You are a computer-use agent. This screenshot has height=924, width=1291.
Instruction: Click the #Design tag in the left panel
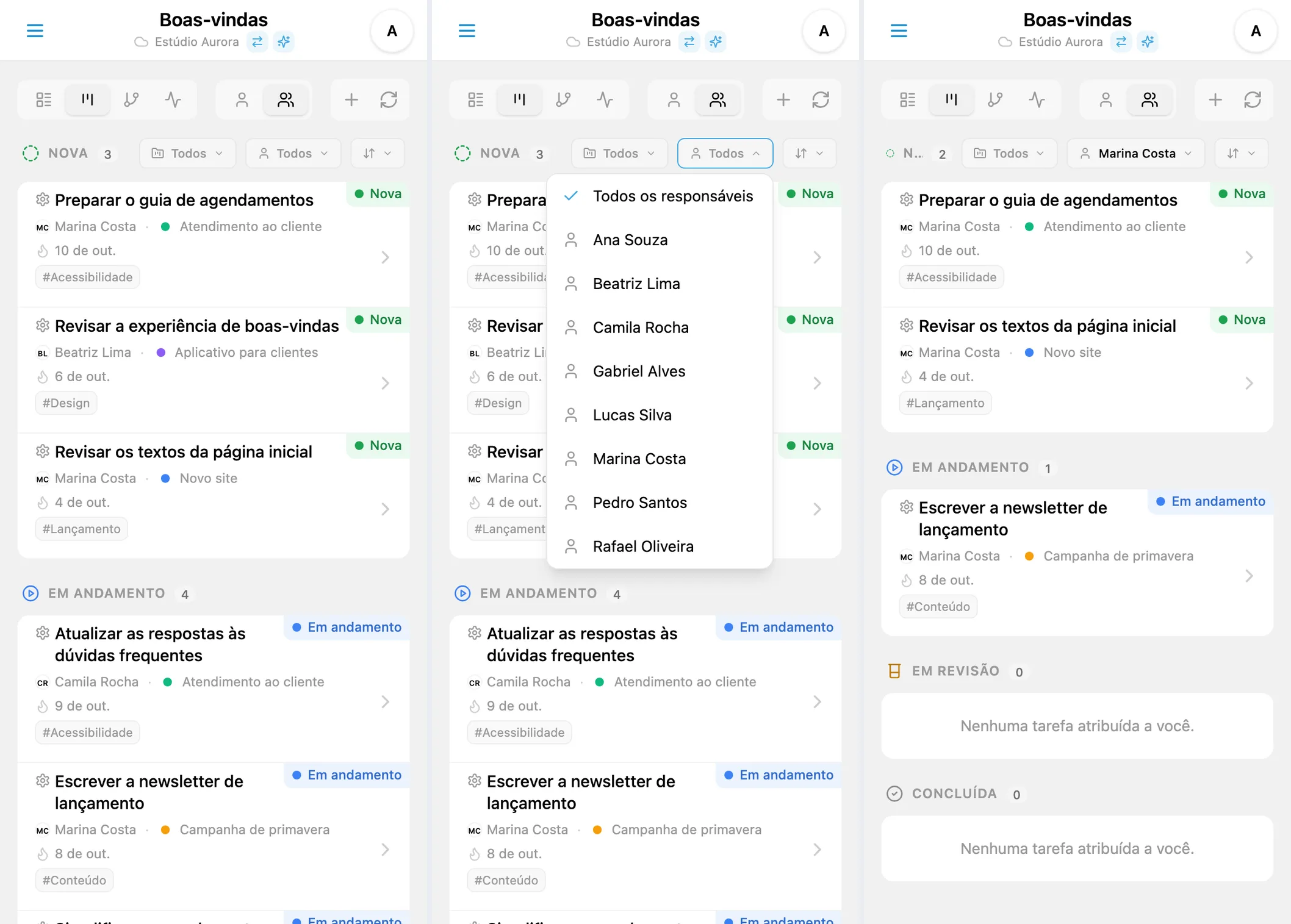click(x=66, y=403)
